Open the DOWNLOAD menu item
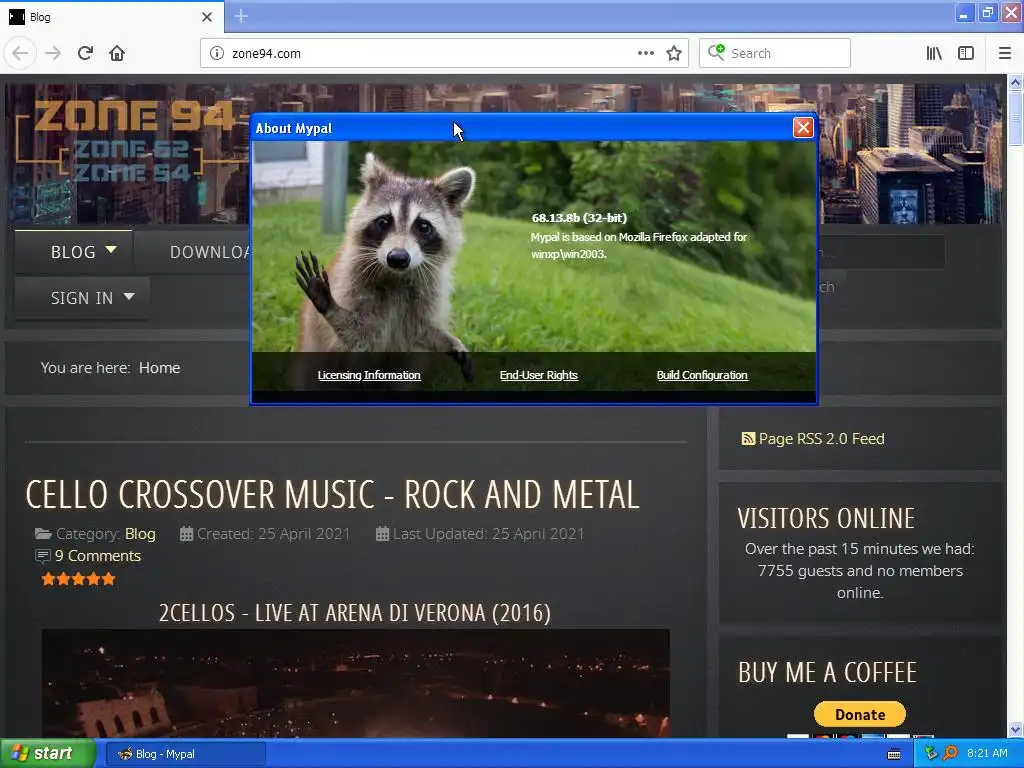 209,252
